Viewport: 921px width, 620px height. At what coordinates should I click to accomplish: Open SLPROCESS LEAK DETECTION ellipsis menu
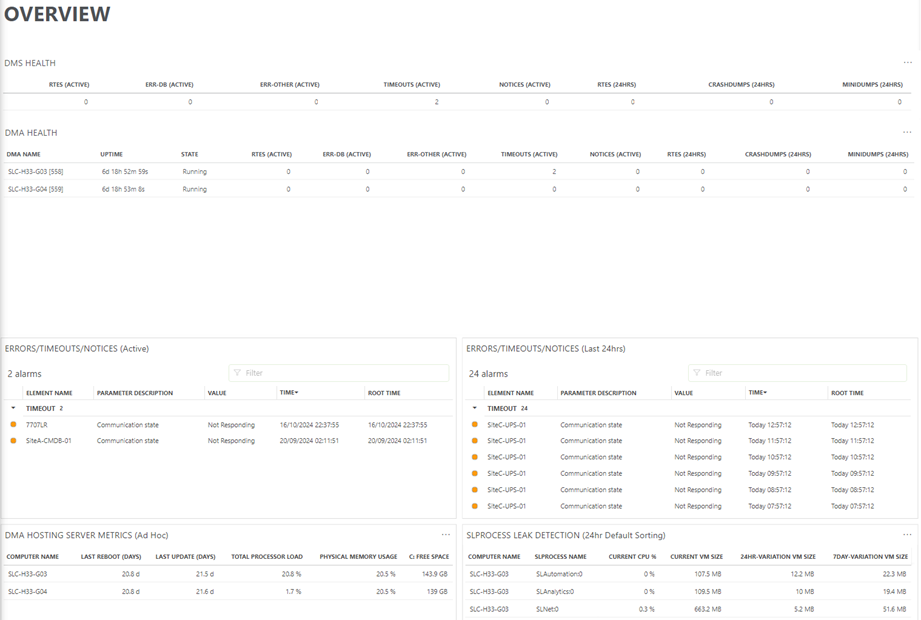907,534
